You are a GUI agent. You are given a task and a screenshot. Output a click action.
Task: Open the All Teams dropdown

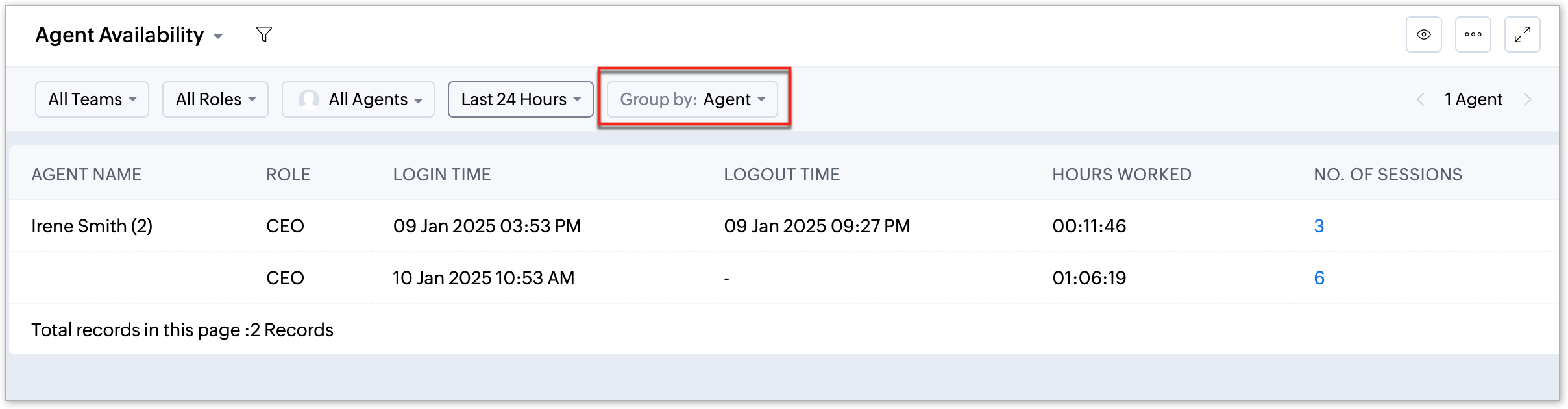92,99
